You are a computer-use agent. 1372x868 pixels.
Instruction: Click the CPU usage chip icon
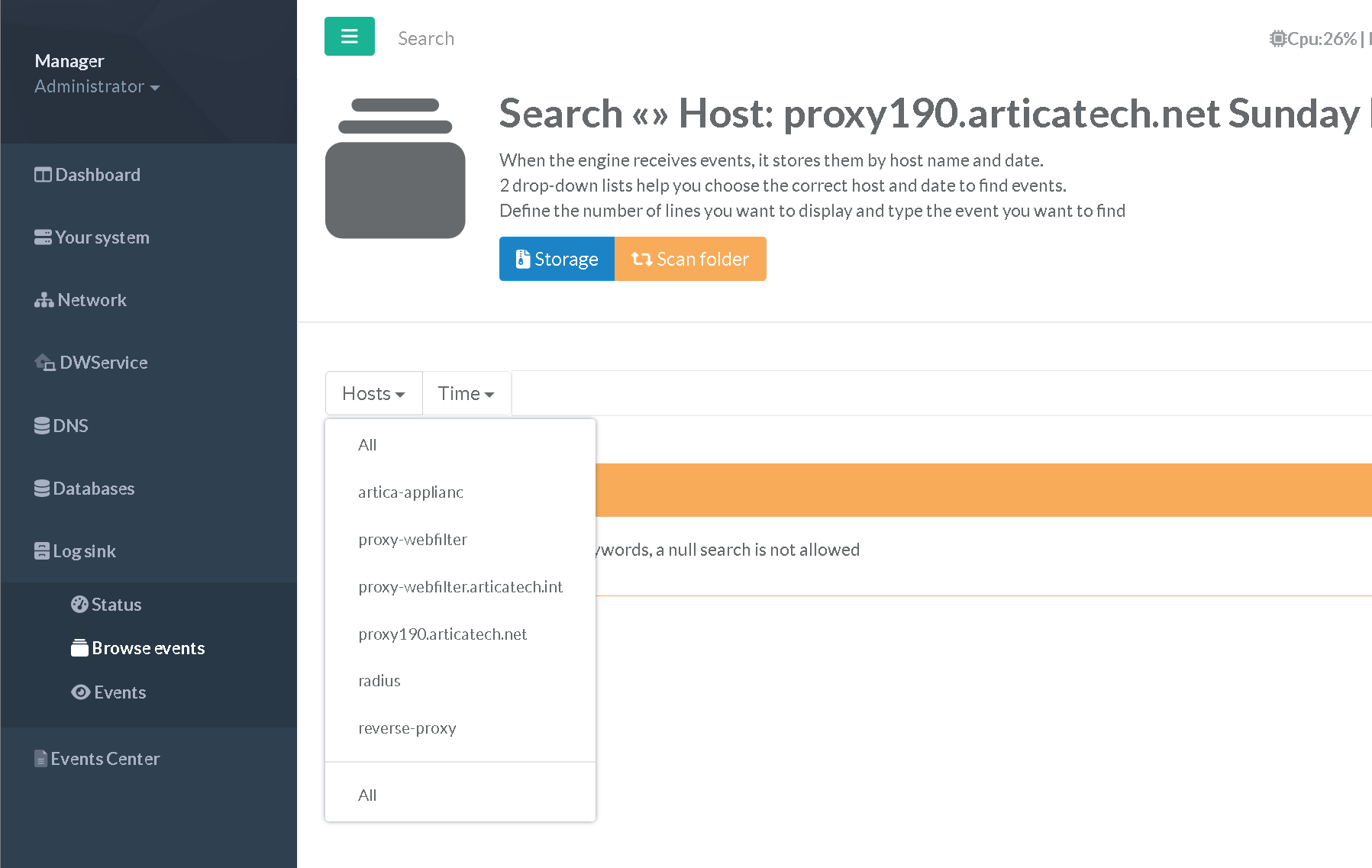point(1277,39)
